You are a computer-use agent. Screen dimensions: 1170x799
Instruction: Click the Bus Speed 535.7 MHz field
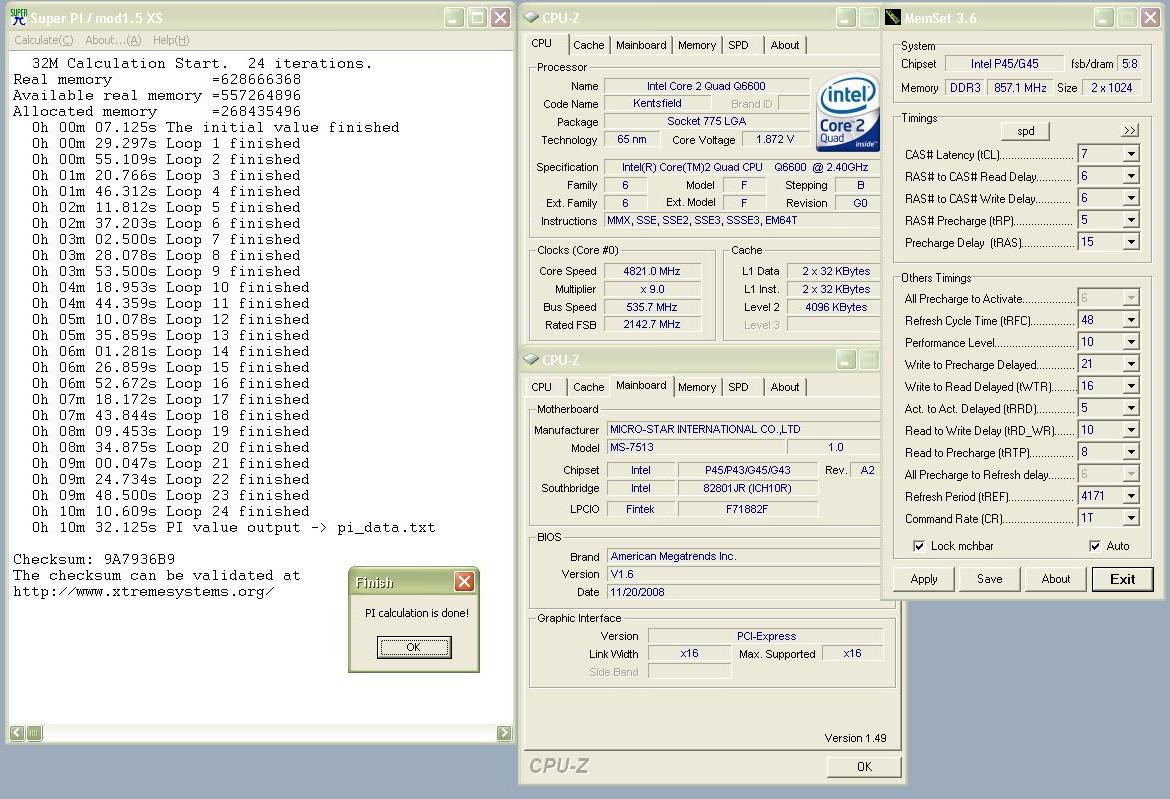click(652, 307)
